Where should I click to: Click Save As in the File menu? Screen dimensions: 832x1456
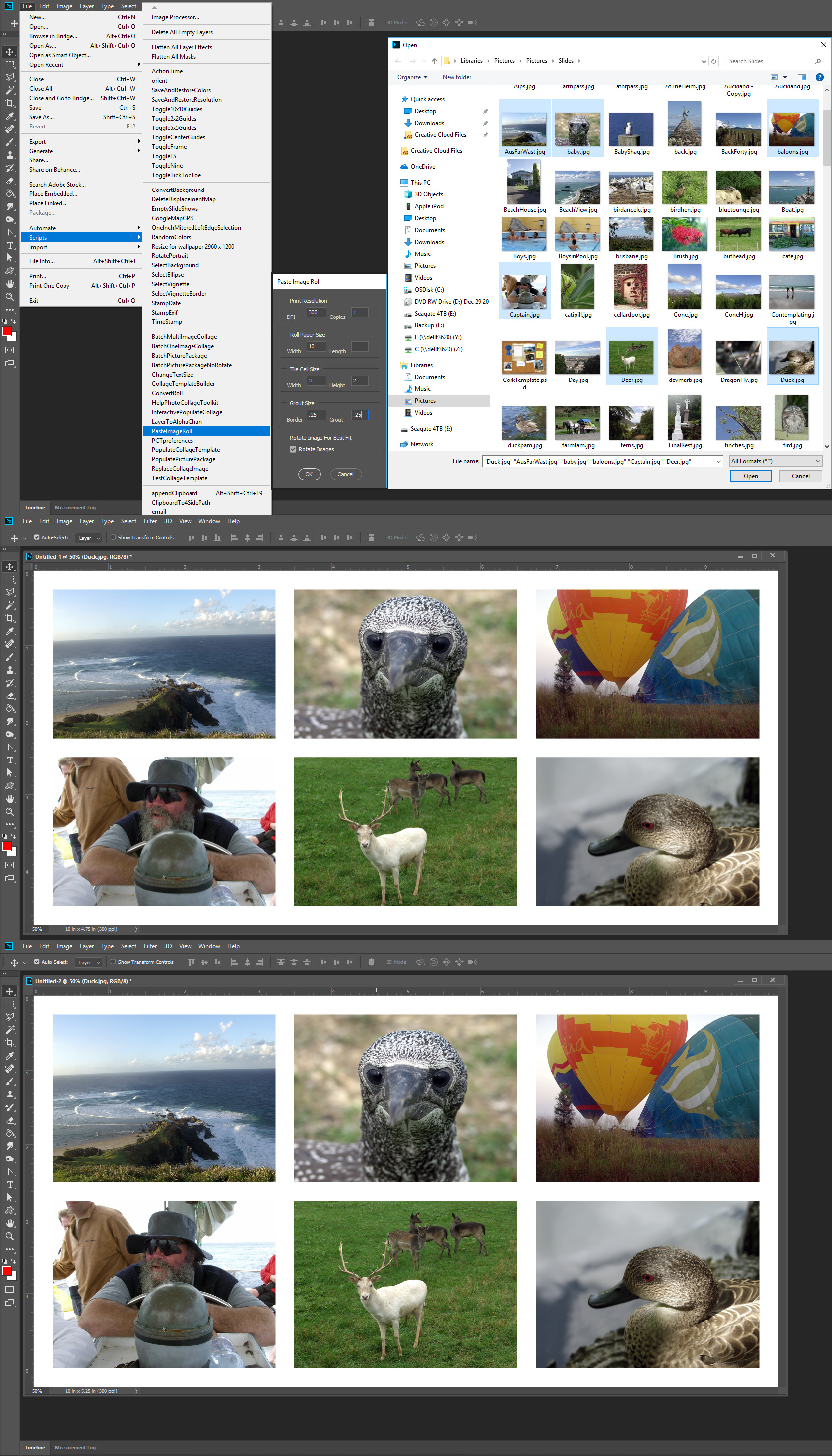pos(82,117)
